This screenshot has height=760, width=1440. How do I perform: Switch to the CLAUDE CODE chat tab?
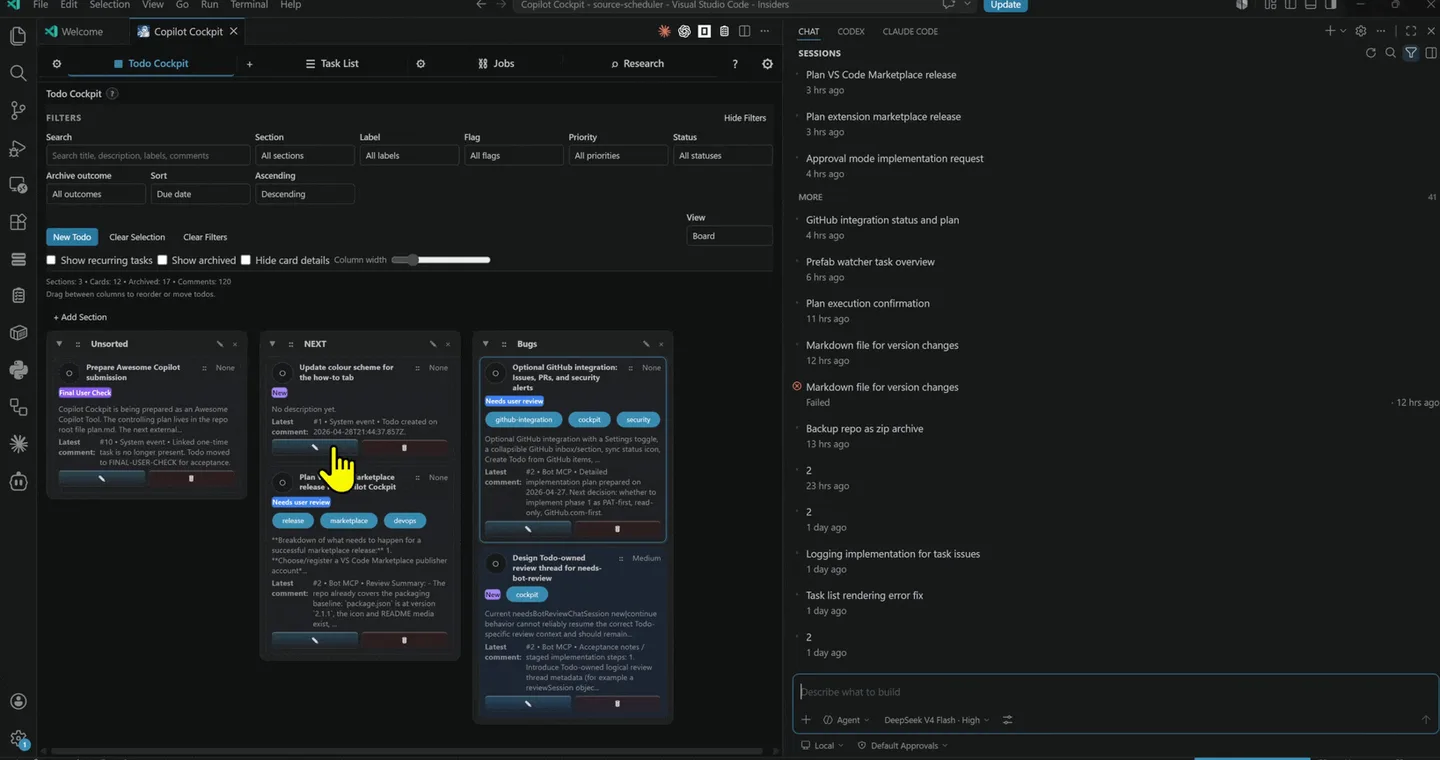point(910,32)
